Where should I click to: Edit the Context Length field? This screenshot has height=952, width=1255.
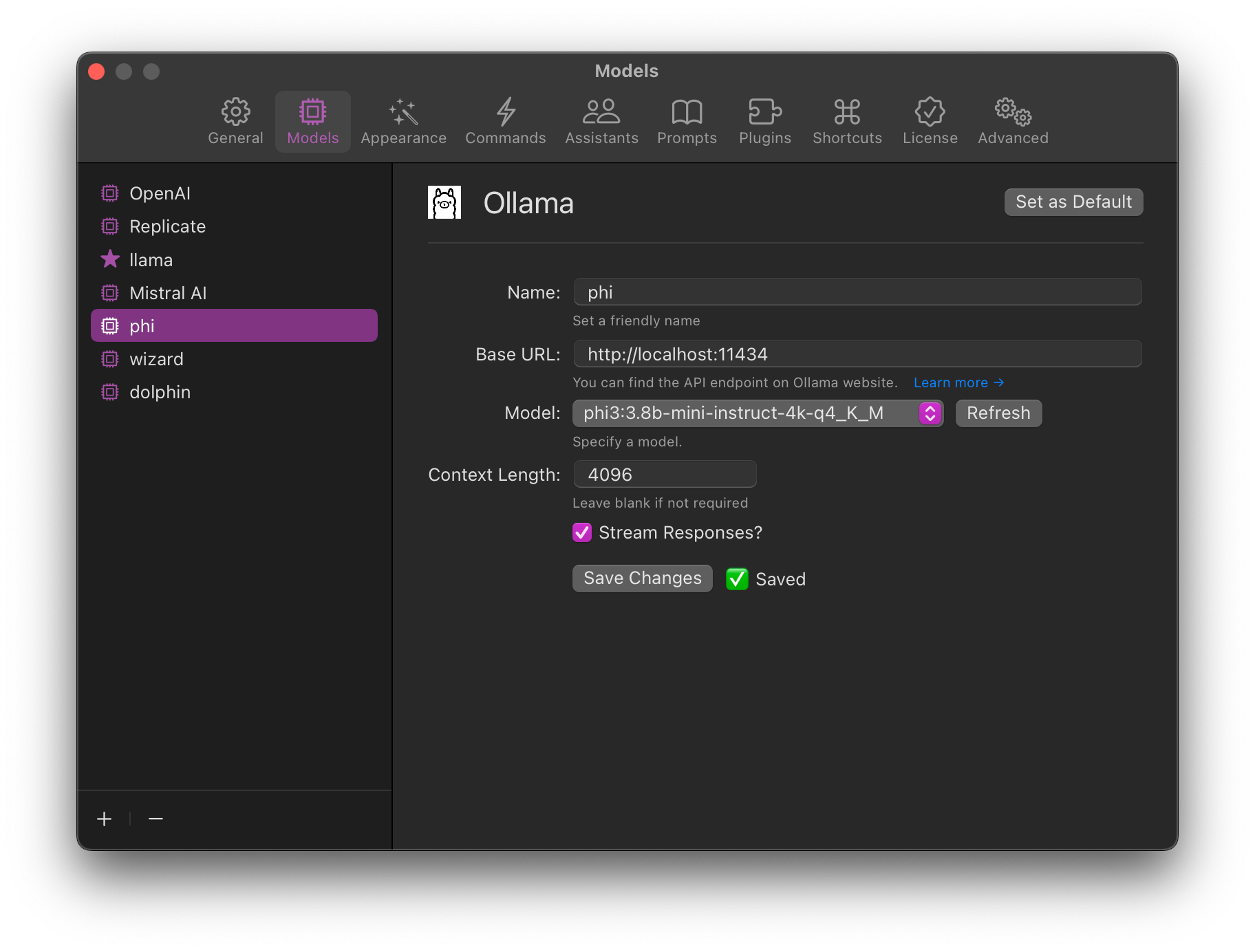pos(665,474)
